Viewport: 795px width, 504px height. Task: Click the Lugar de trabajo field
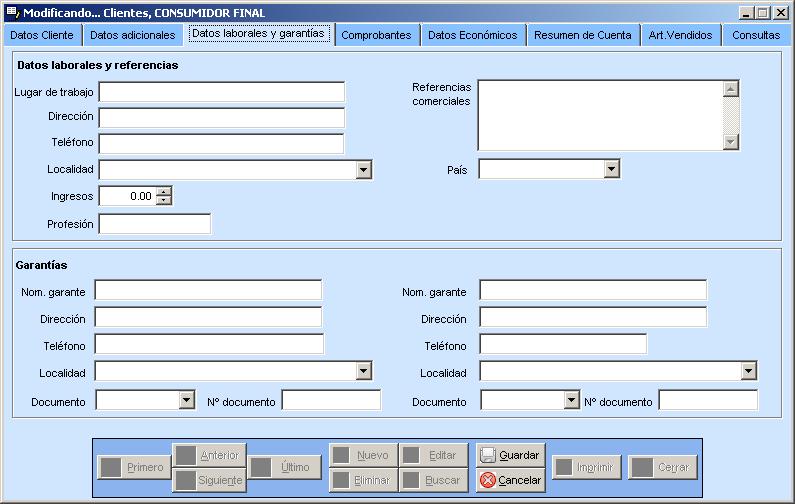221,92
